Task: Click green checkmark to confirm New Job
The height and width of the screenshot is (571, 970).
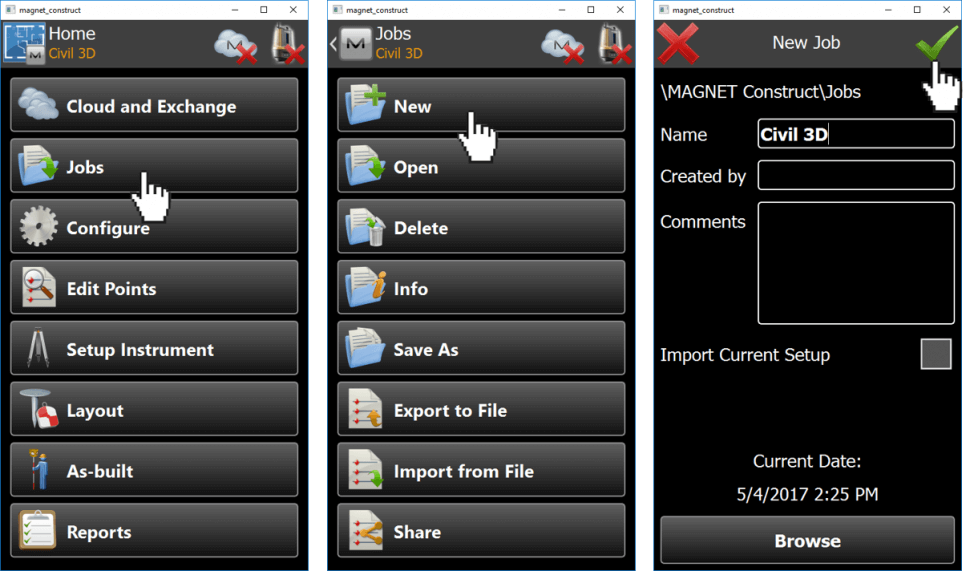Action: pos(937,42)
